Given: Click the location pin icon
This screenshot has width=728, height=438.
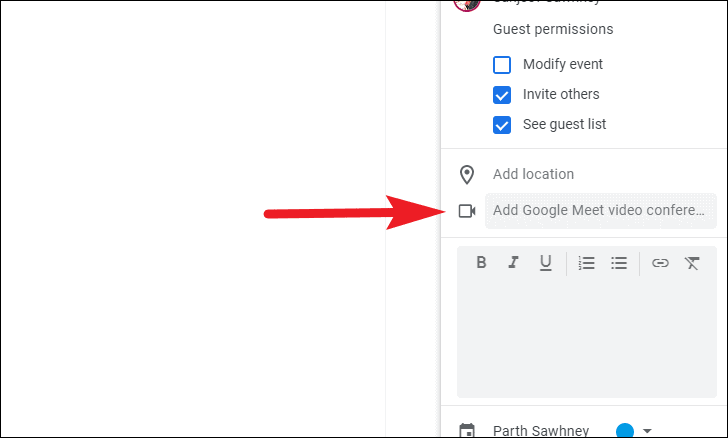Looking at the screenshot, I should click(x=467, y=175).
